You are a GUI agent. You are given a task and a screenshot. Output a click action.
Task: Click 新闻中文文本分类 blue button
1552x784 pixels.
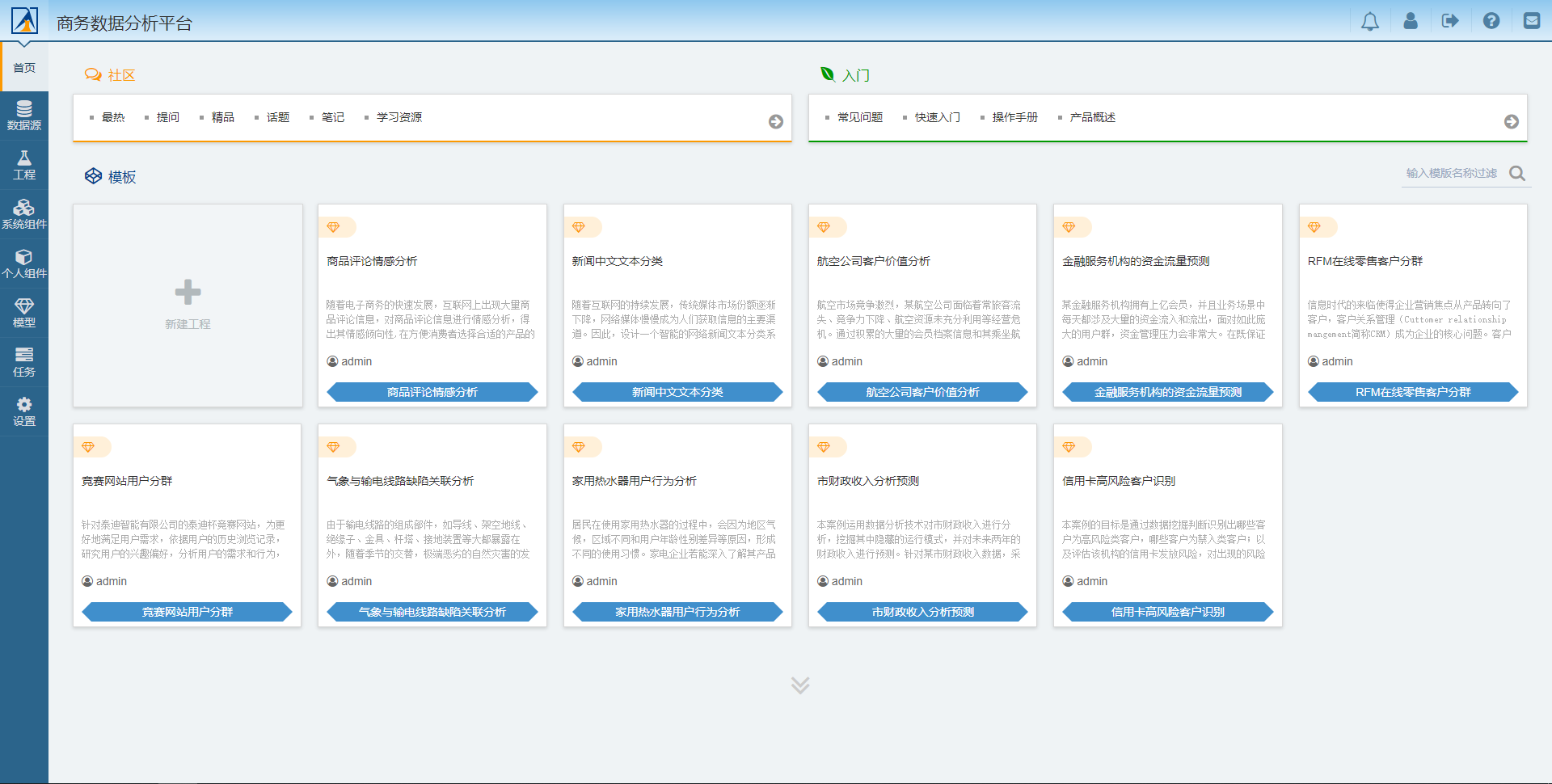[677, 392]
